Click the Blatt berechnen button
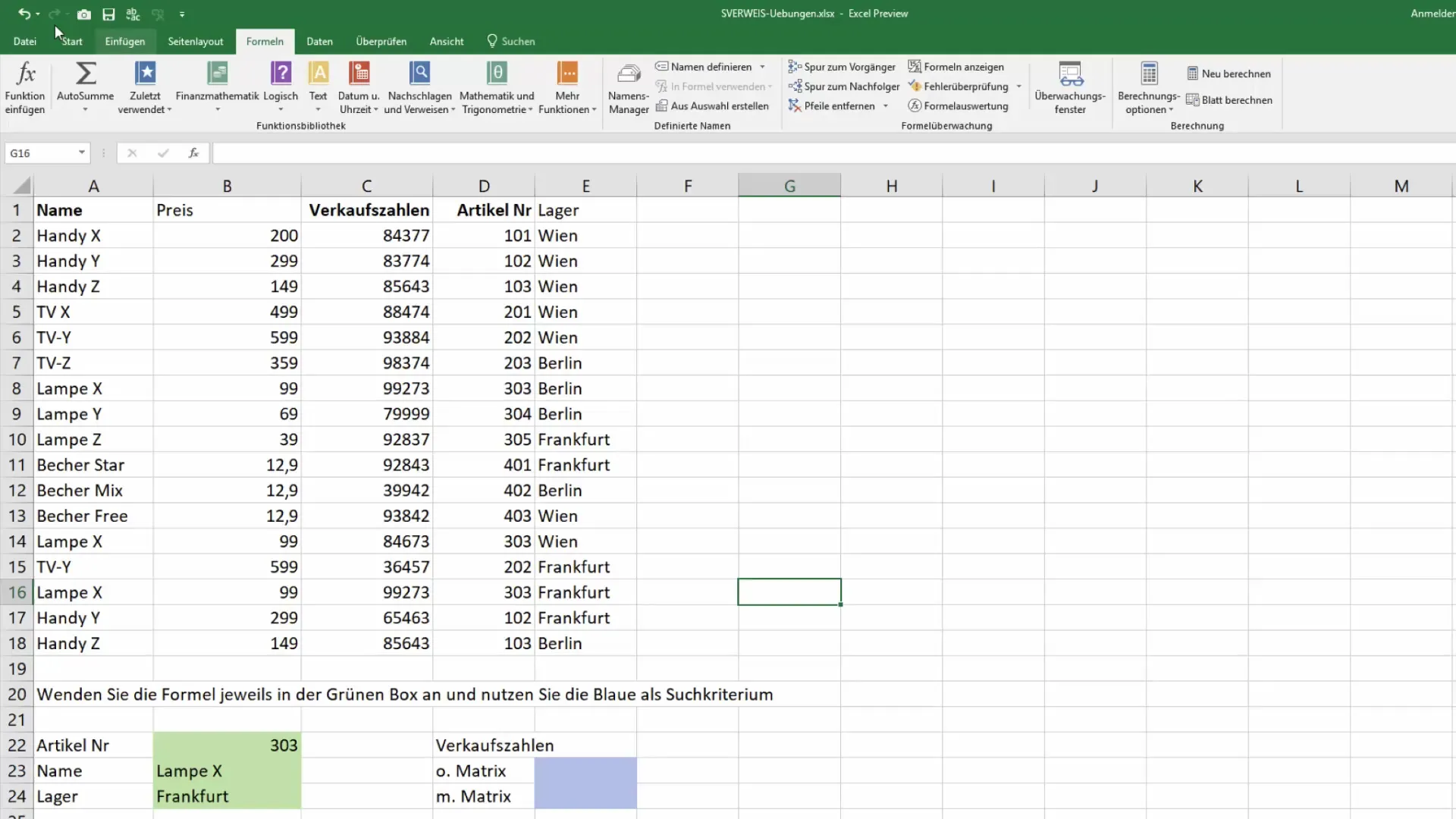Screen dimensions: 1456x819 (x=1232, y=99)
